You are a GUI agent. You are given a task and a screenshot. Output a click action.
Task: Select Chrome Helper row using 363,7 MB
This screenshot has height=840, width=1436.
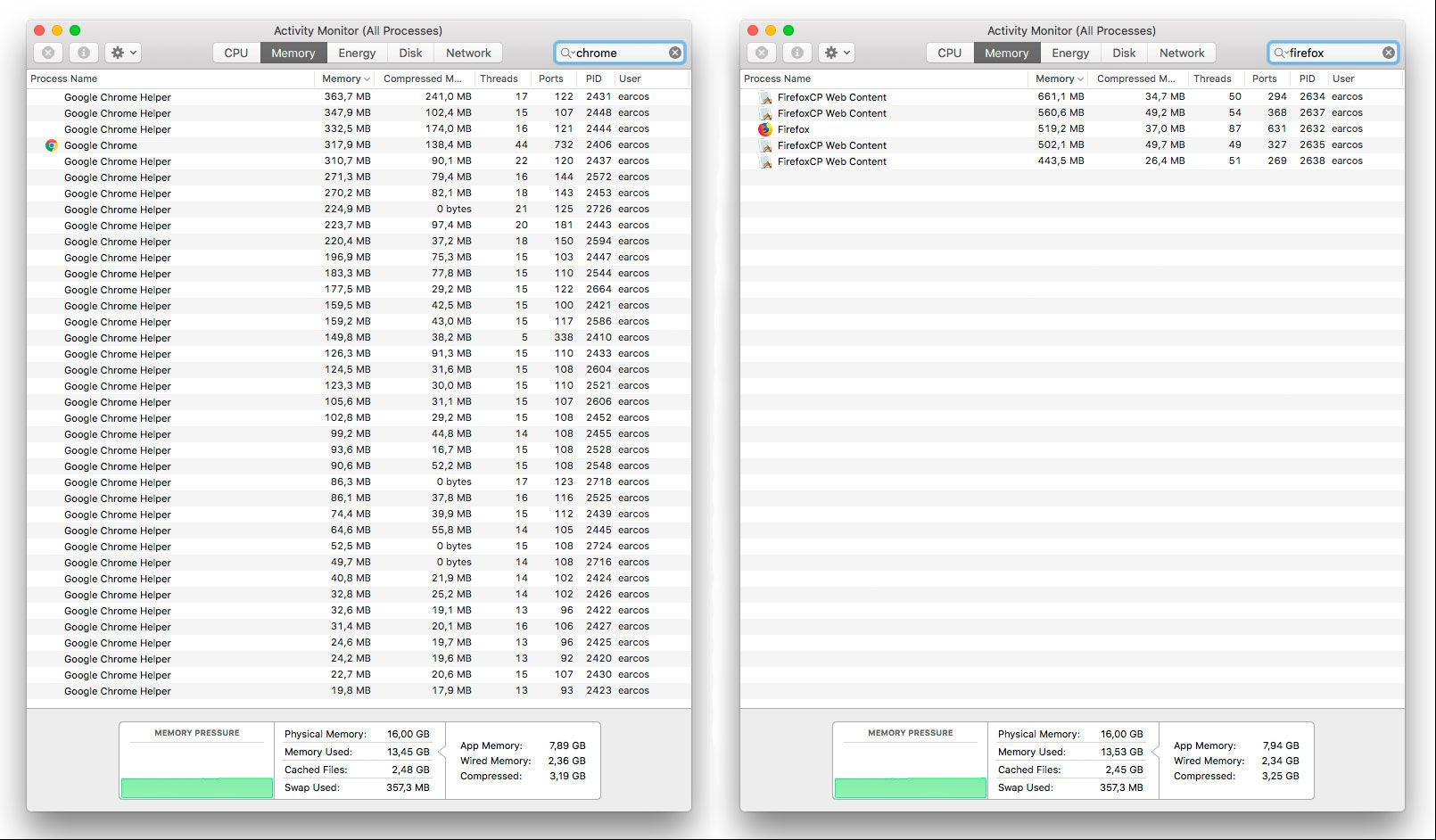[359, 97]
